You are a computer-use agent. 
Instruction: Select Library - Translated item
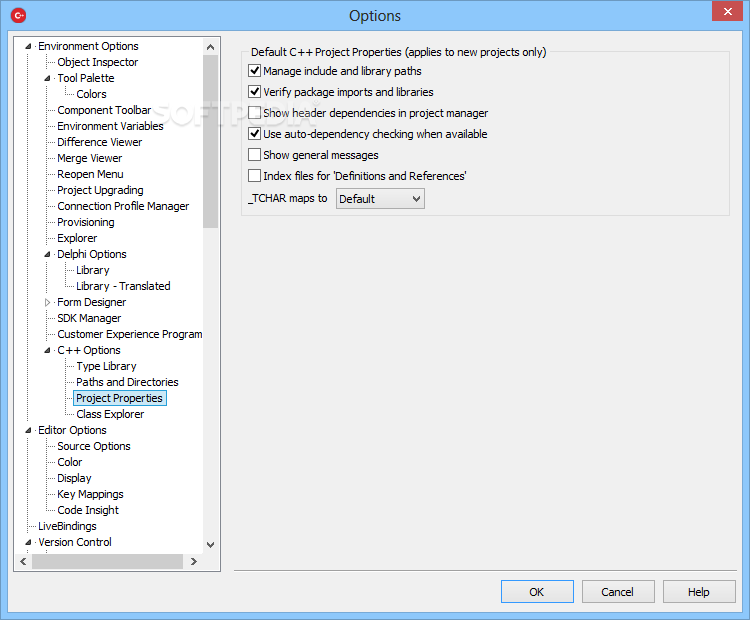point(123,286)
